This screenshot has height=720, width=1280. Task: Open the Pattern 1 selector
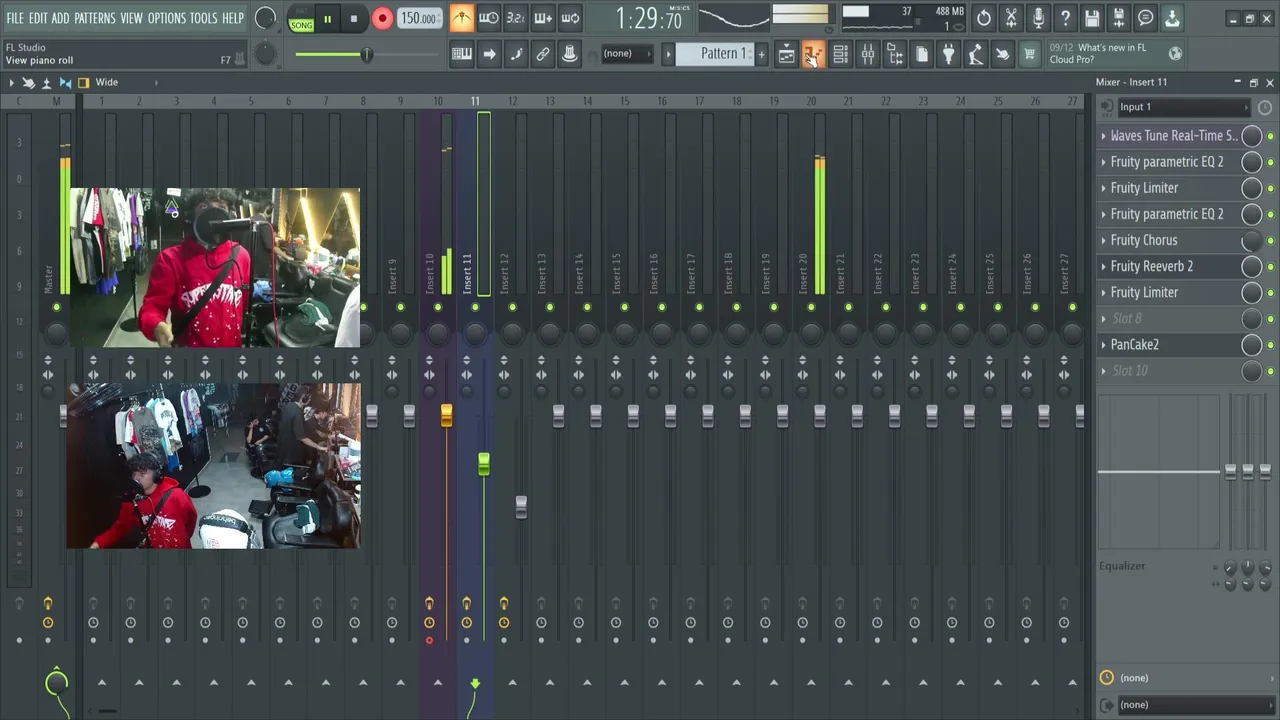714,54
